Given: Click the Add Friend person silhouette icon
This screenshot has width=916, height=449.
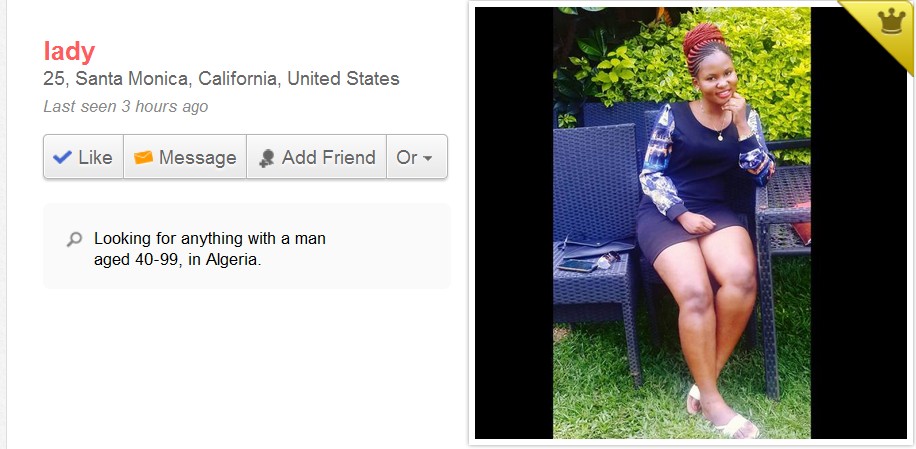Looking at the screenshot, I should 267,158.
